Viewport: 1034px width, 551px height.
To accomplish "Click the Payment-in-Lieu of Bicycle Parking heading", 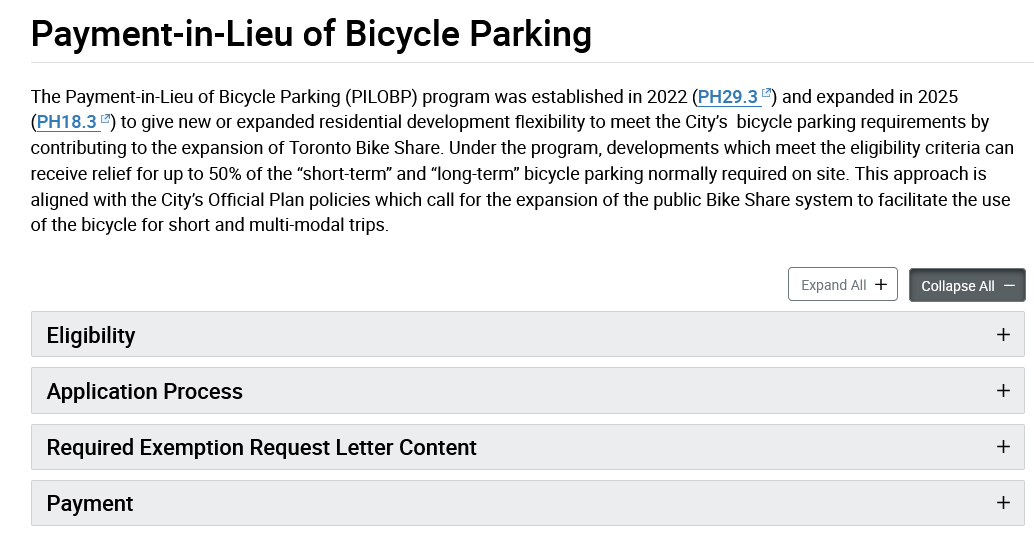I will 311,35.
